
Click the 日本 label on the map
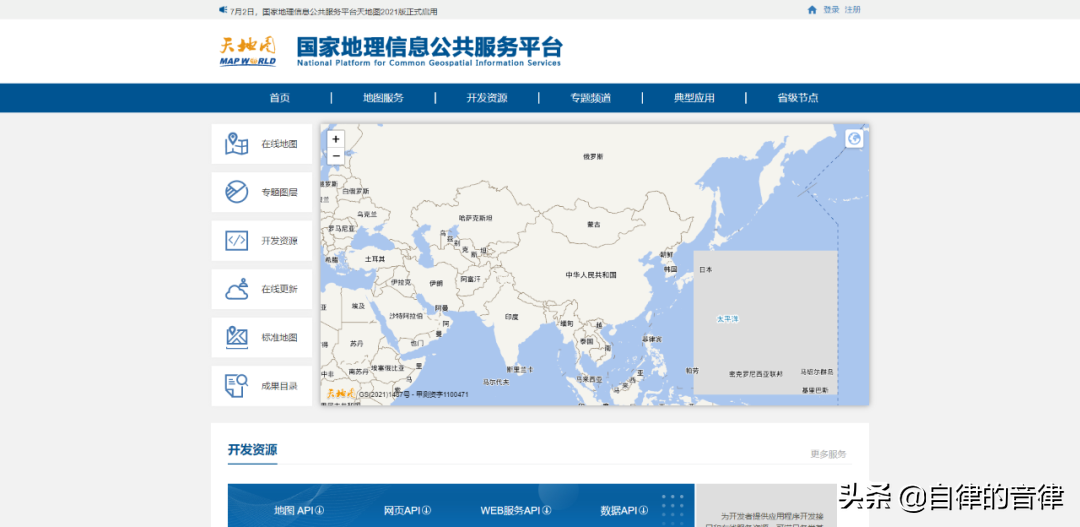(x=706, y=269)
